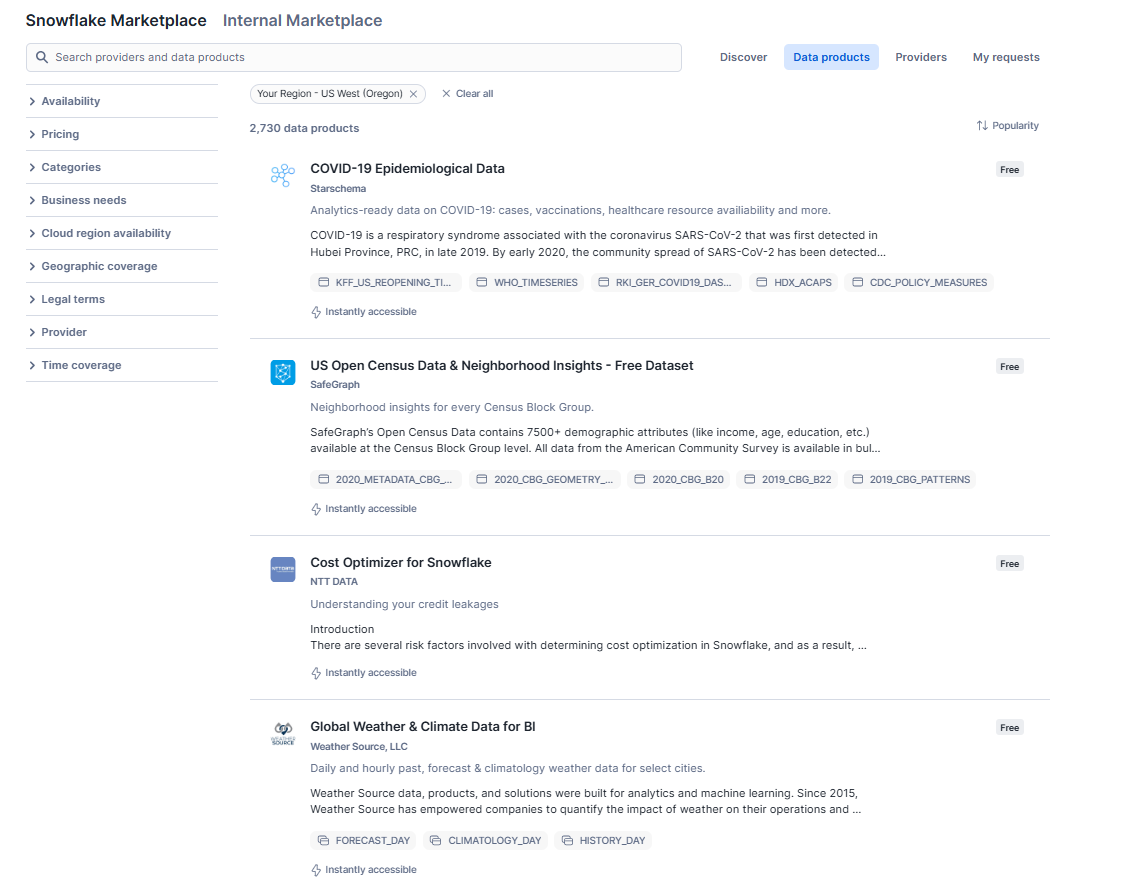Click the search input field
The image size is (1145, 889).
350,57
